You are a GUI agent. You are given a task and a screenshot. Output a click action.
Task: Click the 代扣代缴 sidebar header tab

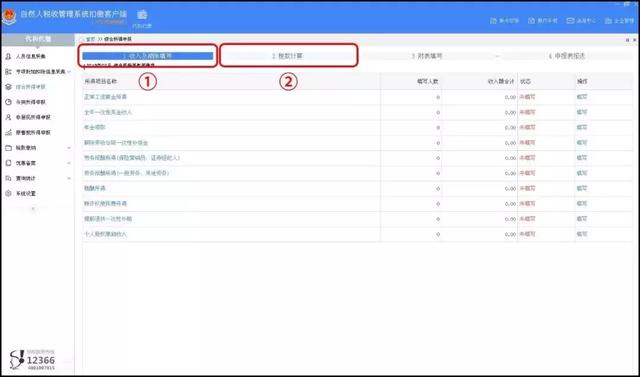[38, 39]
